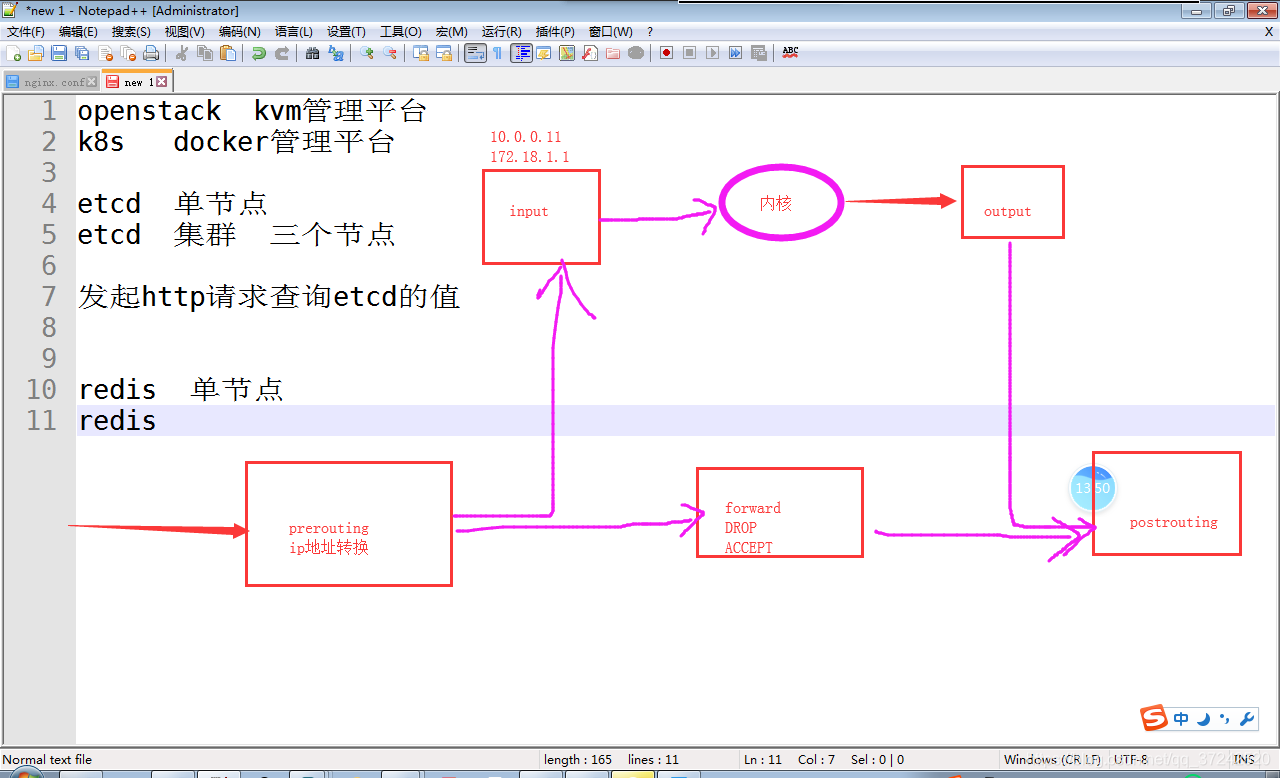This screenshot has height=778, width=1280.
Task: Zoom out using the magnifier minus icon
Action: (389, 53)
